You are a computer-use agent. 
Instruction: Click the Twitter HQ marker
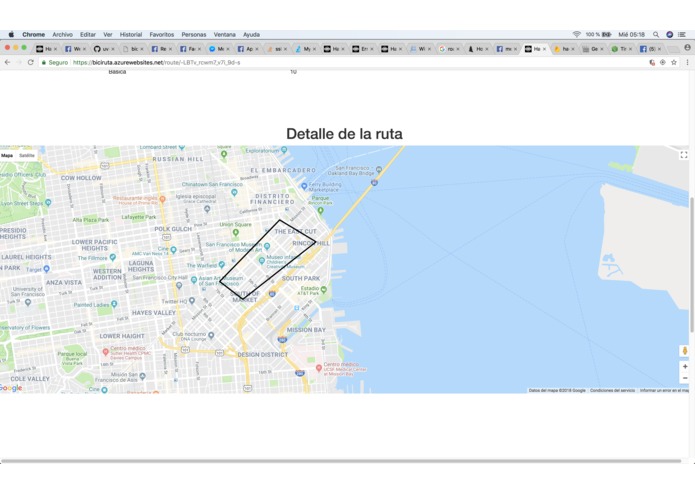click(191, 300)
